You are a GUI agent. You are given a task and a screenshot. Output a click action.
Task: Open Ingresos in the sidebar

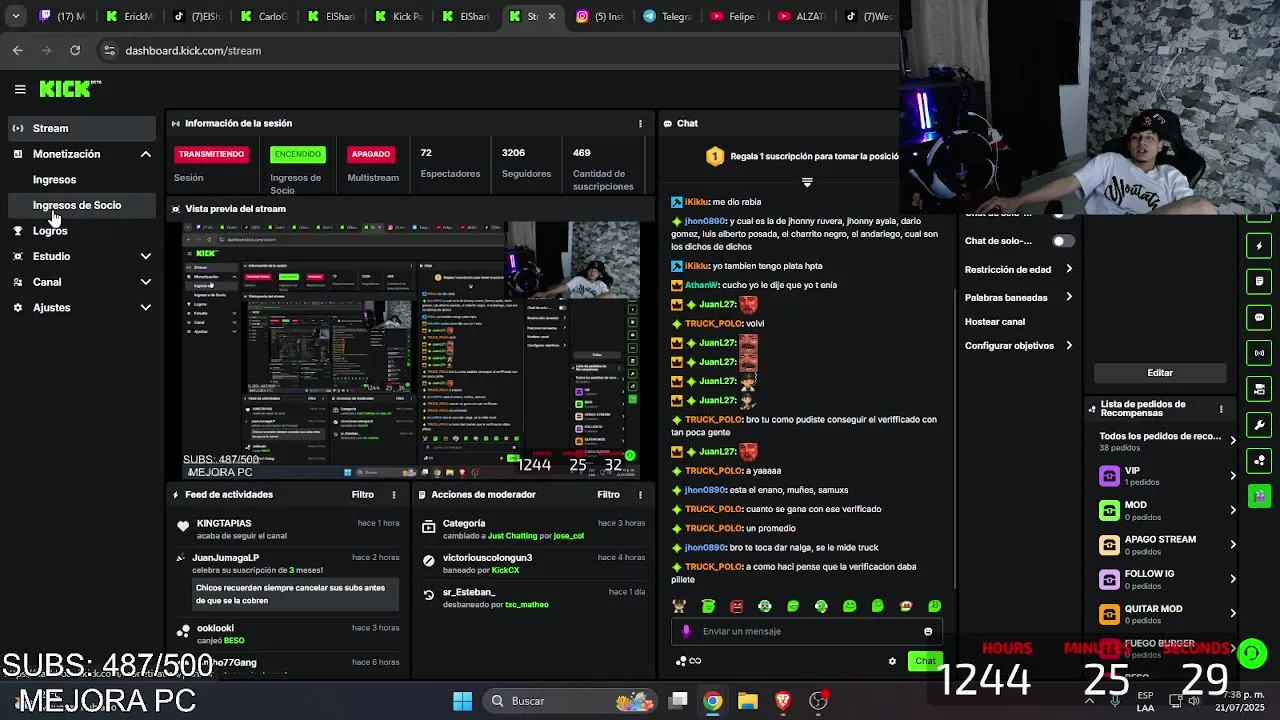click(x=54, y=180)
